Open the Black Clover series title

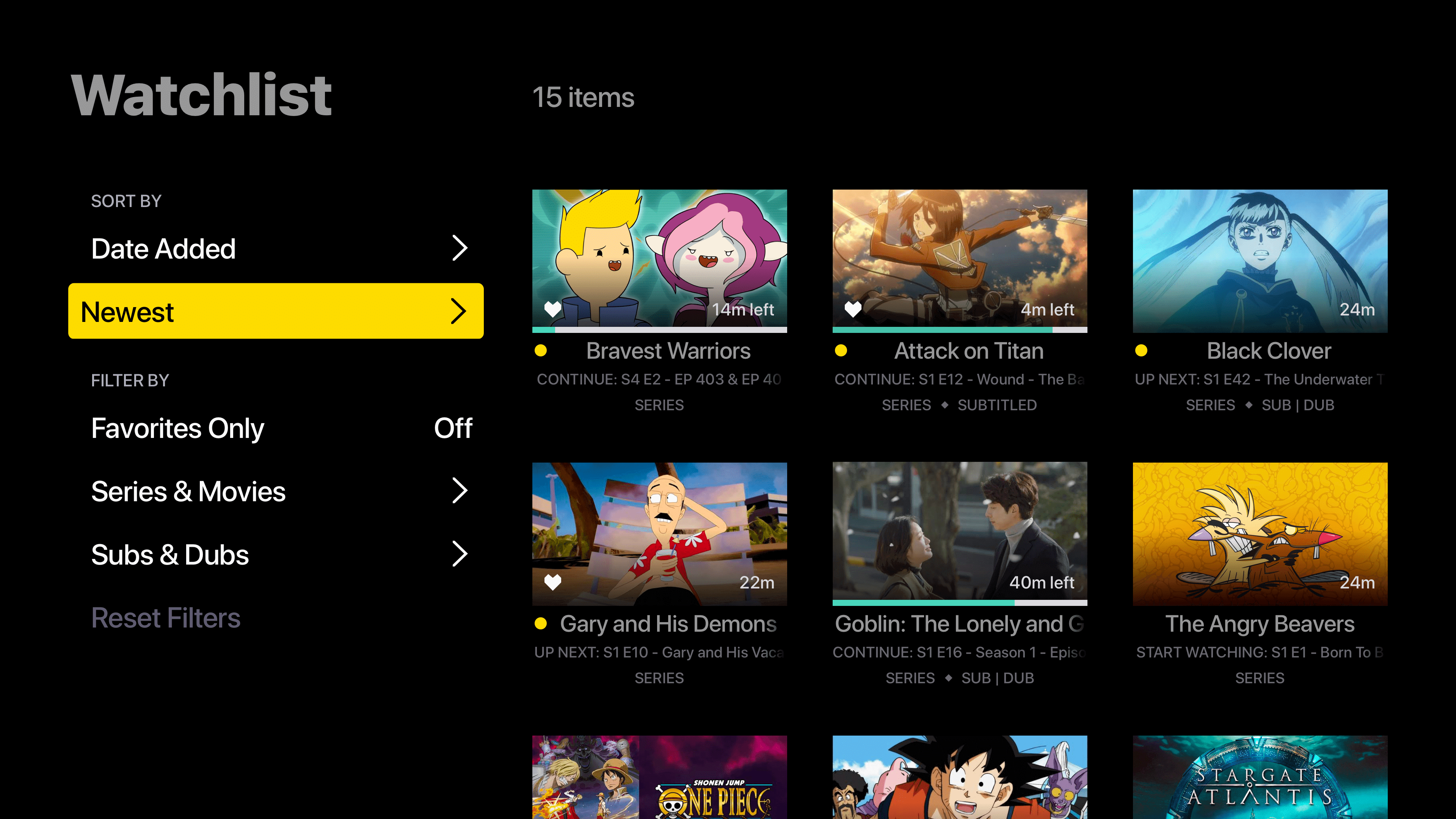pos(1269,351)
